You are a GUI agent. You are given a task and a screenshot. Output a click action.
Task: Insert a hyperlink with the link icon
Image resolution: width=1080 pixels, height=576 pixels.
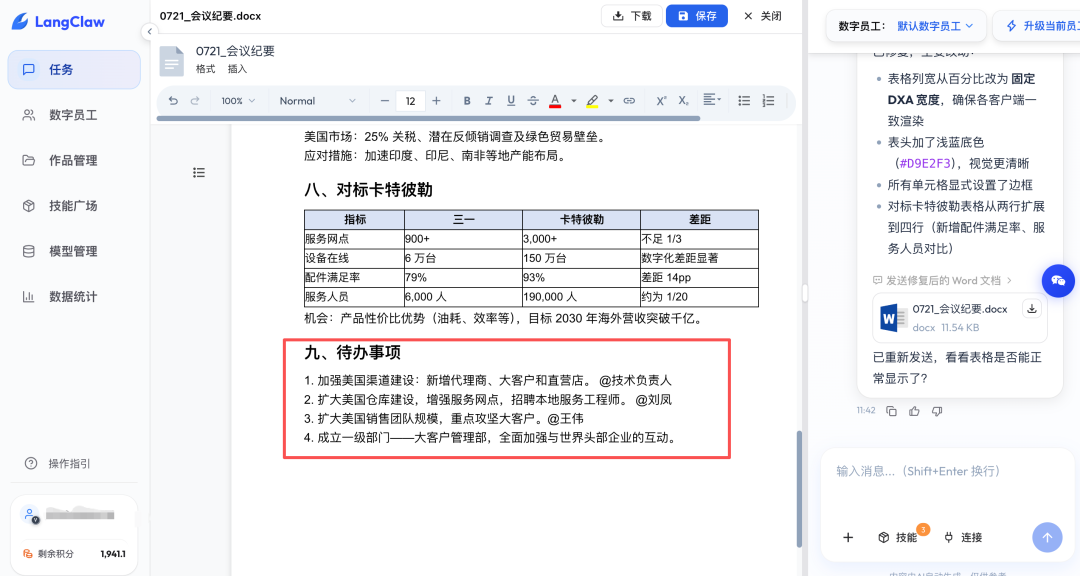[629, 101]
